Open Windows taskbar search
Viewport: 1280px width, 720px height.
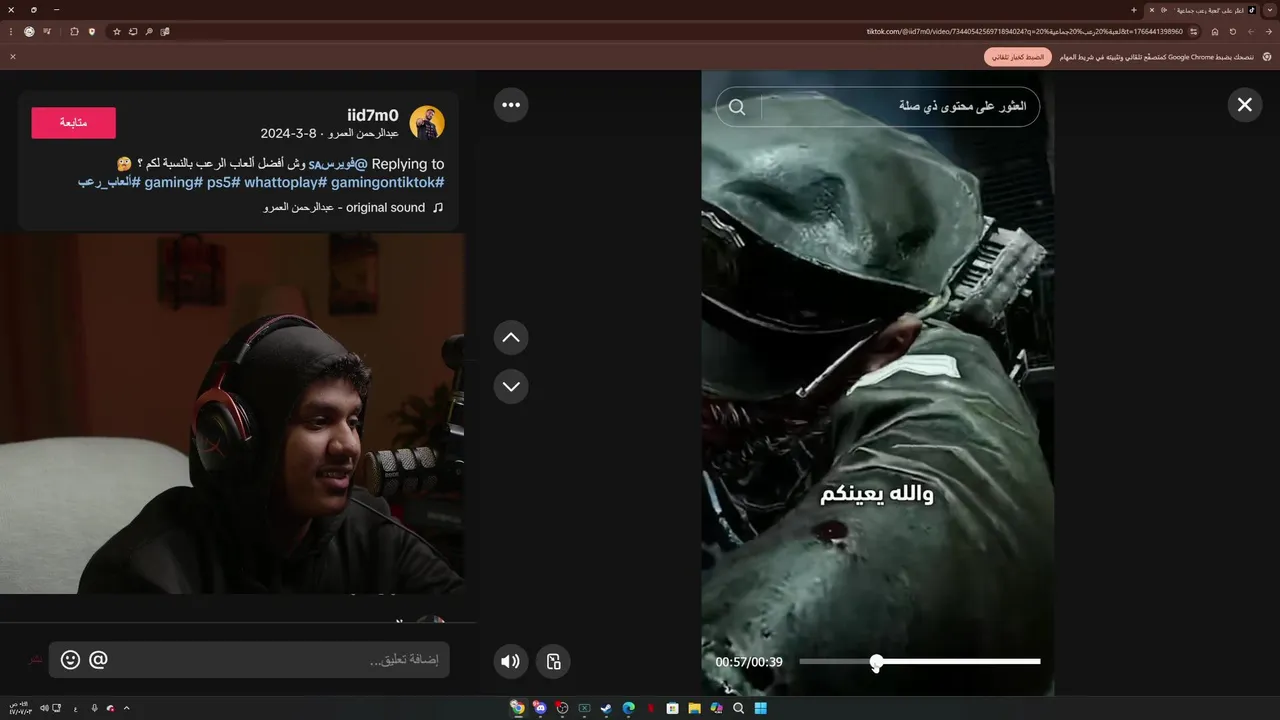[x=738, y=708]
